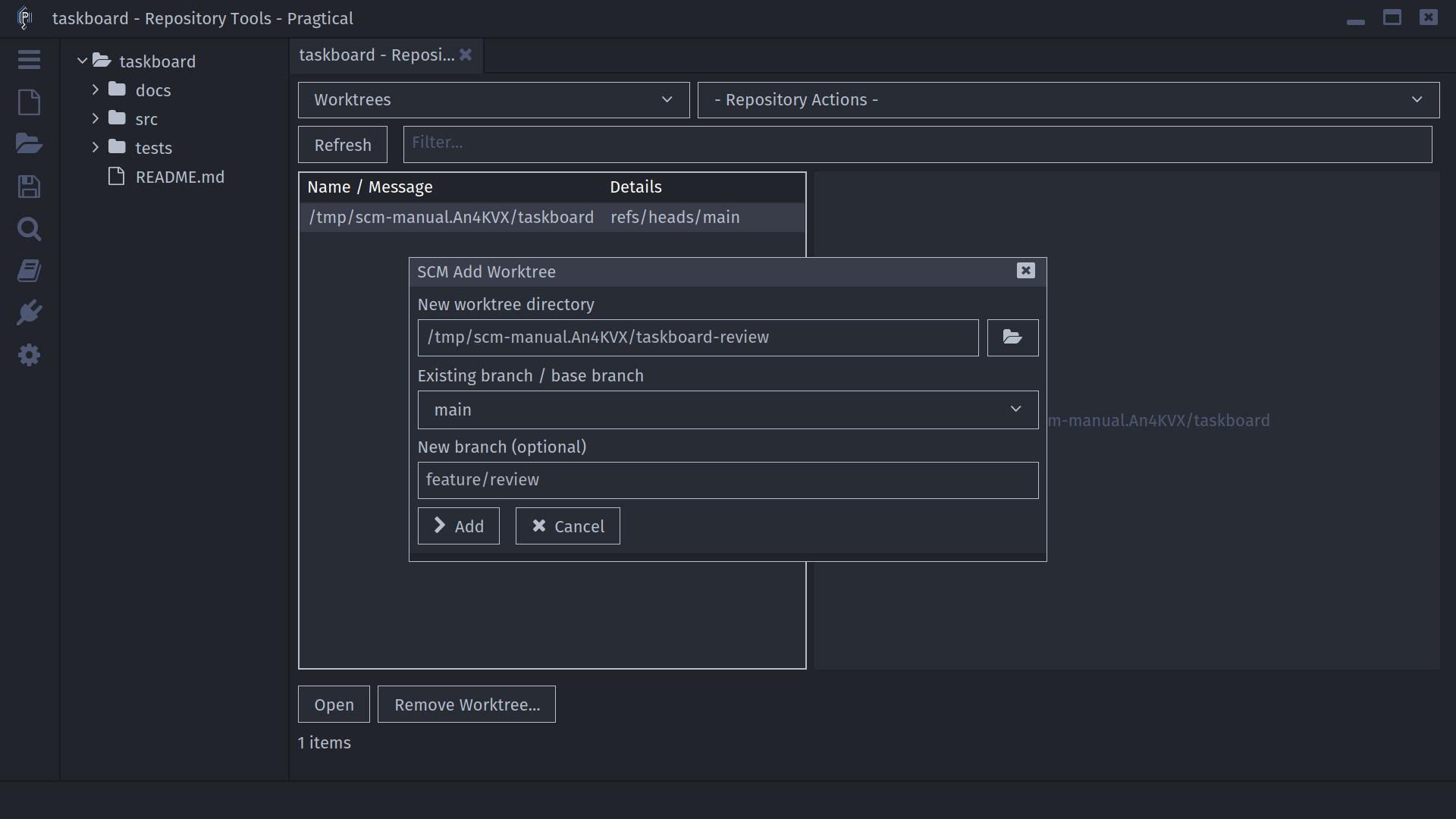Select the tests folder name in tree

154,148
